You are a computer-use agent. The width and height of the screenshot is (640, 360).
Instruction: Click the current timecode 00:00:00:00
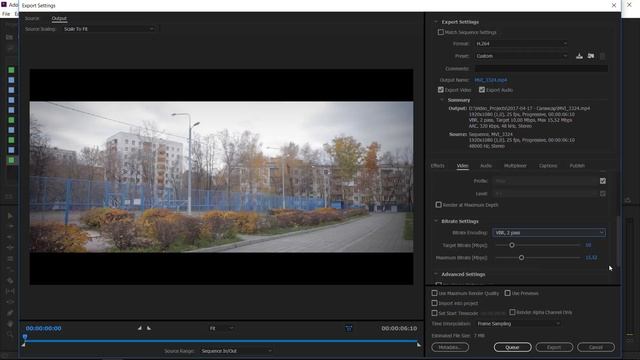[x=43, y=328]
